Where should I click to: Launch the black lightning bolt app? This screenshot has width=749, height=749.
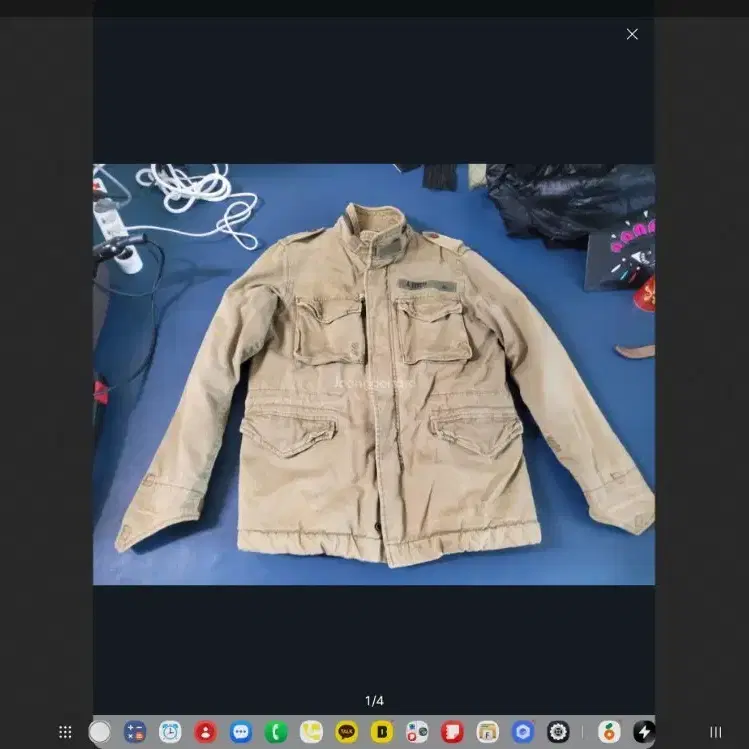[644, 732]
